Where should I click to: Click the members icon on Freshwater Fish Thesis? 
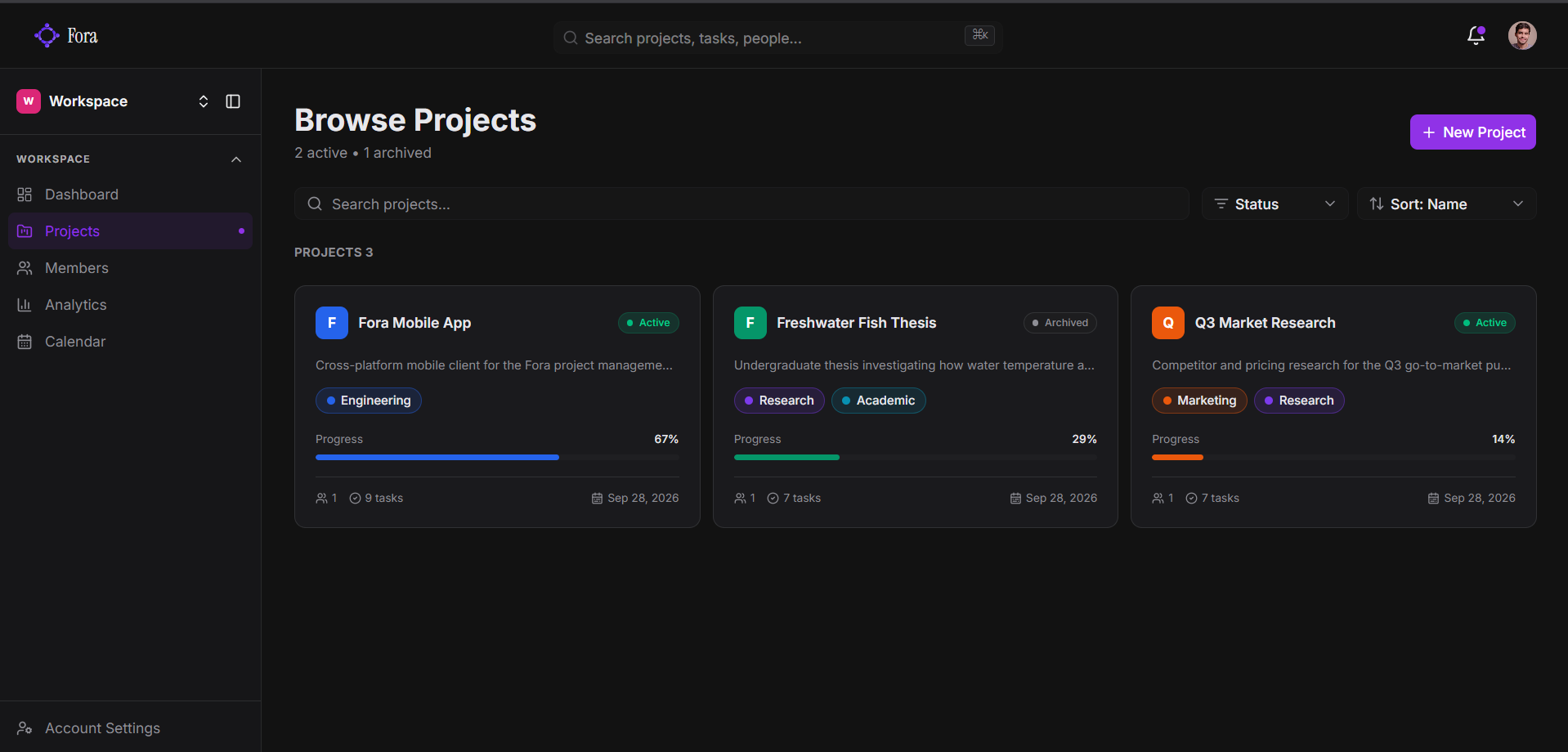click(740, 499)
